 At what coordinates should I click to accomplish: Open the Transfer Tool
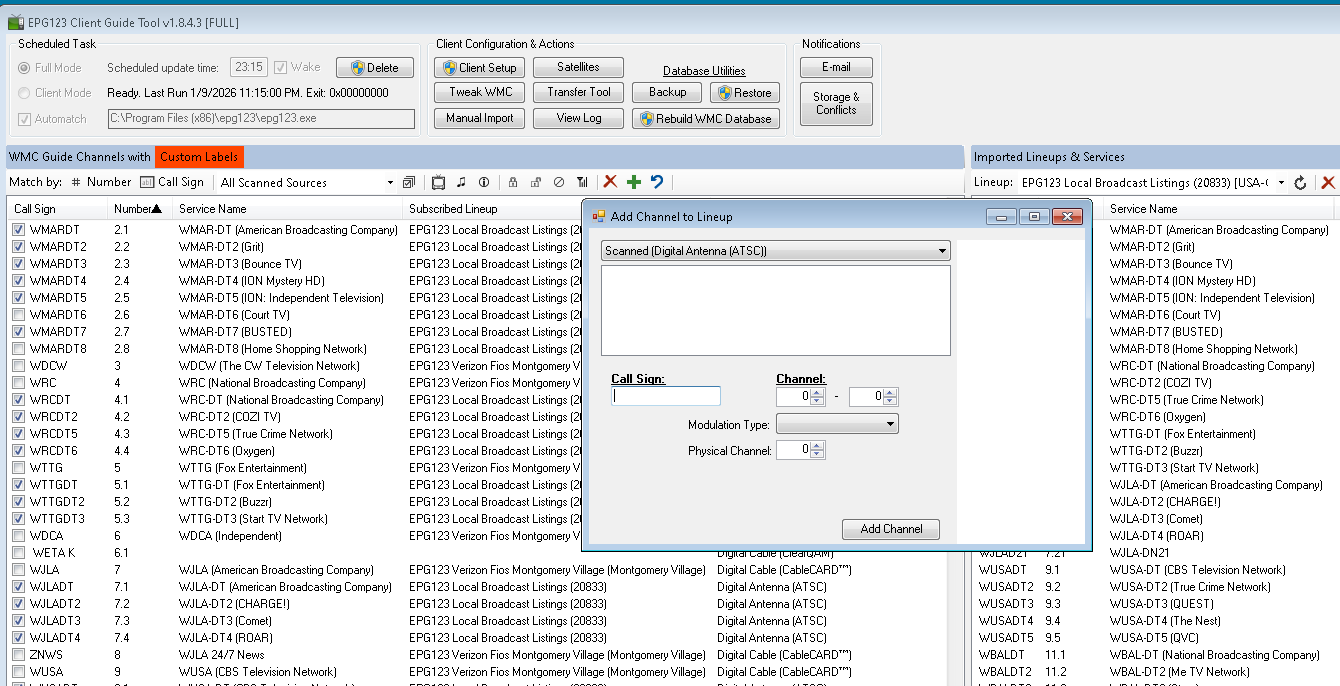click(x=578, y=92)
